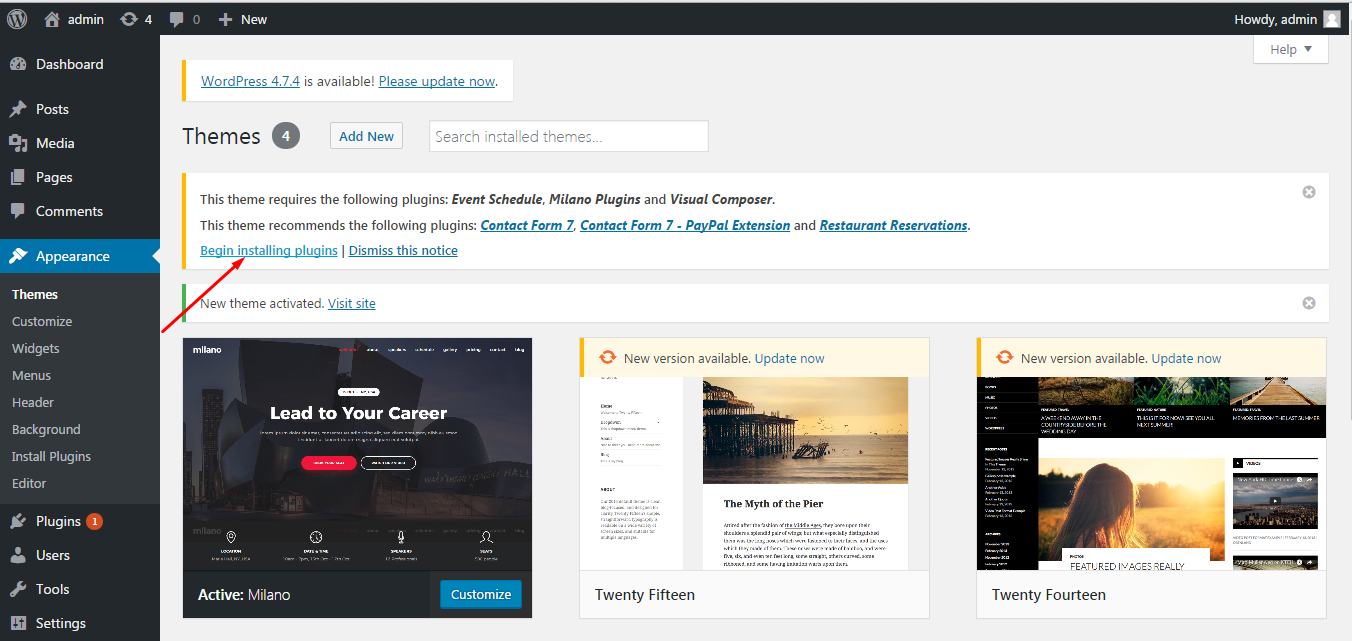Click the Plugins plug icon in the sidebar

(x=18, y=521)
